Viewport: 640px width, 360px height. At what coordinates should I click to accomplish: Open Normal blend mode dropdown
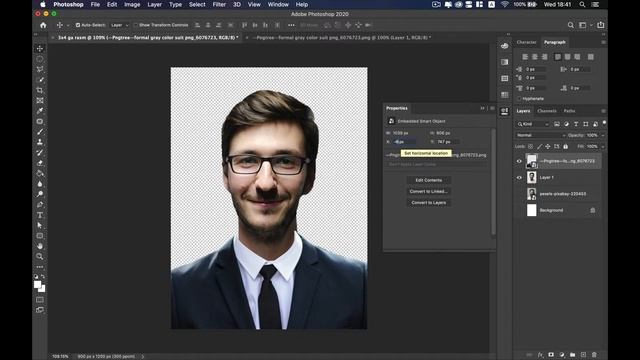point(540,135)
